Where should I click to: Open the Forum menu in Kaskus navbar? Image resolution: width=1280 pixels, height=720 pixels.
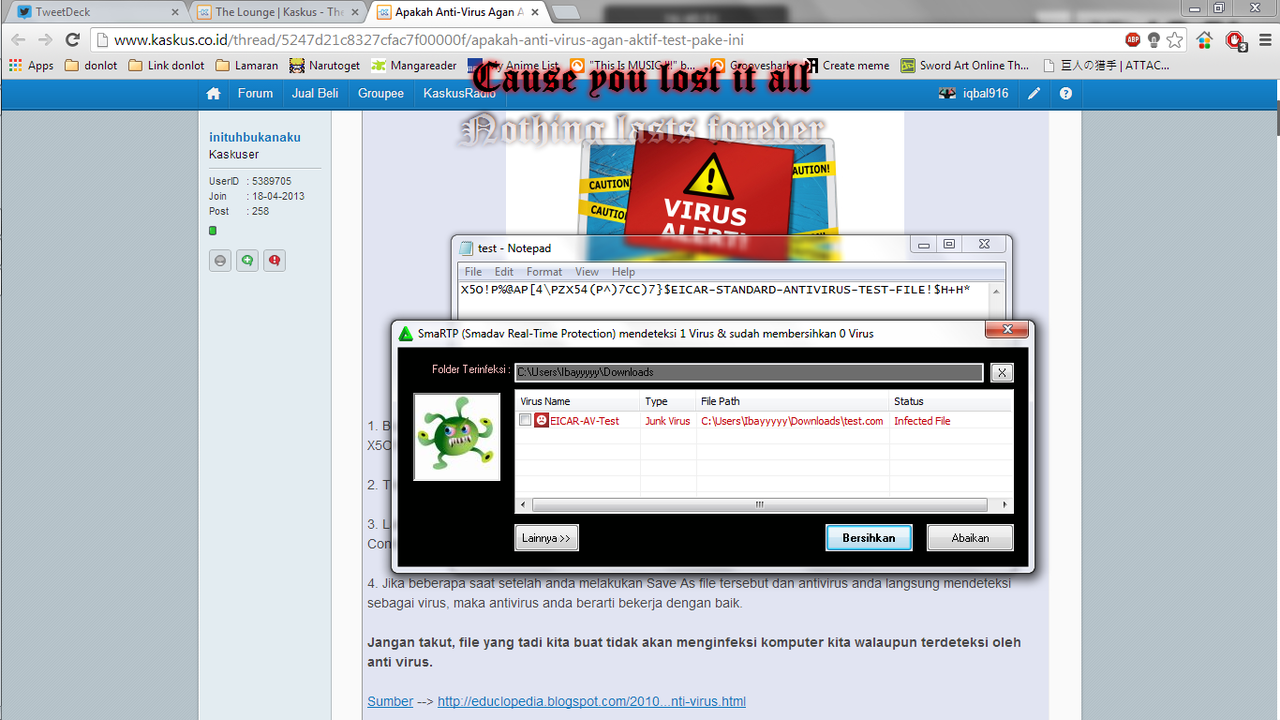(x=255, y=93)
